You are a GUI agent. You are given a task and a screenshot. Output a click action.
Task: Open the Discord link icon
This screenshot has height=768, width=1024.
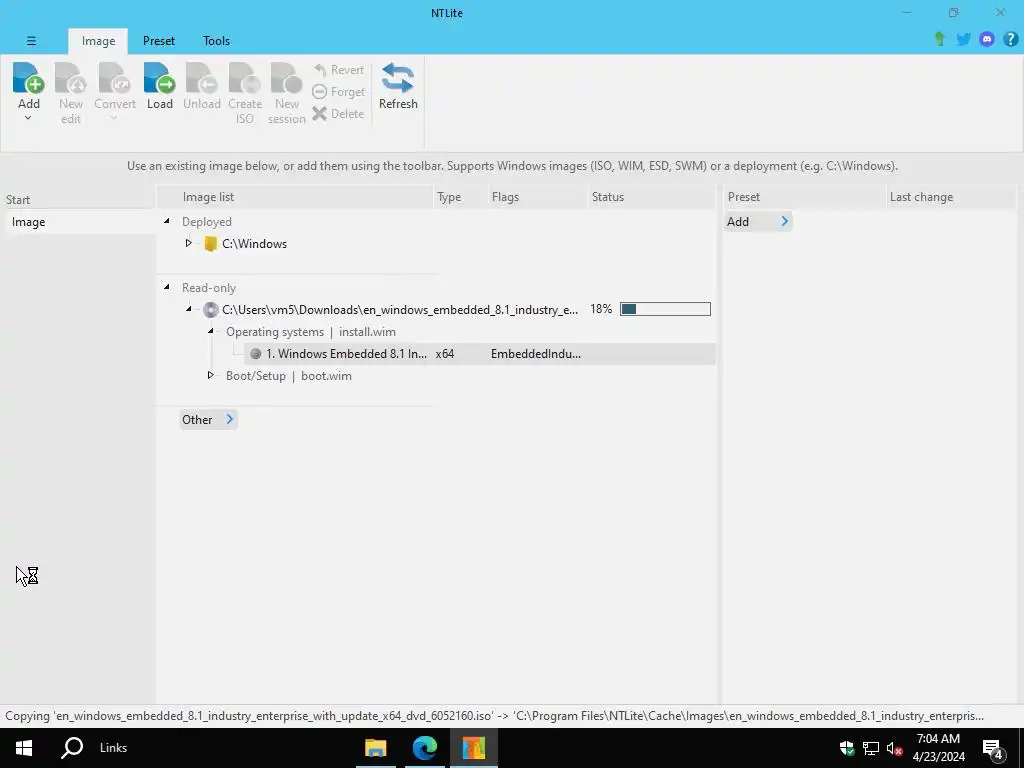987,39
